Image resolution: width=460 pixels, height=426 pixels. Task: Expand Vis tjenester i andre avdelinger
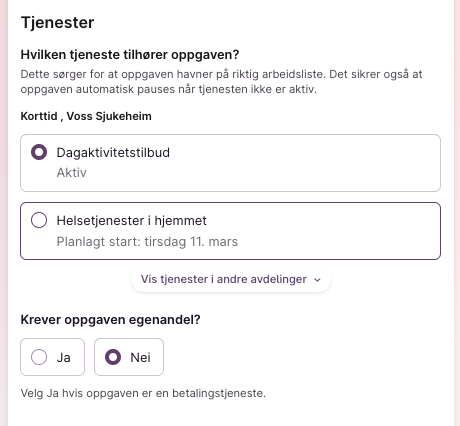pos(231,279)
